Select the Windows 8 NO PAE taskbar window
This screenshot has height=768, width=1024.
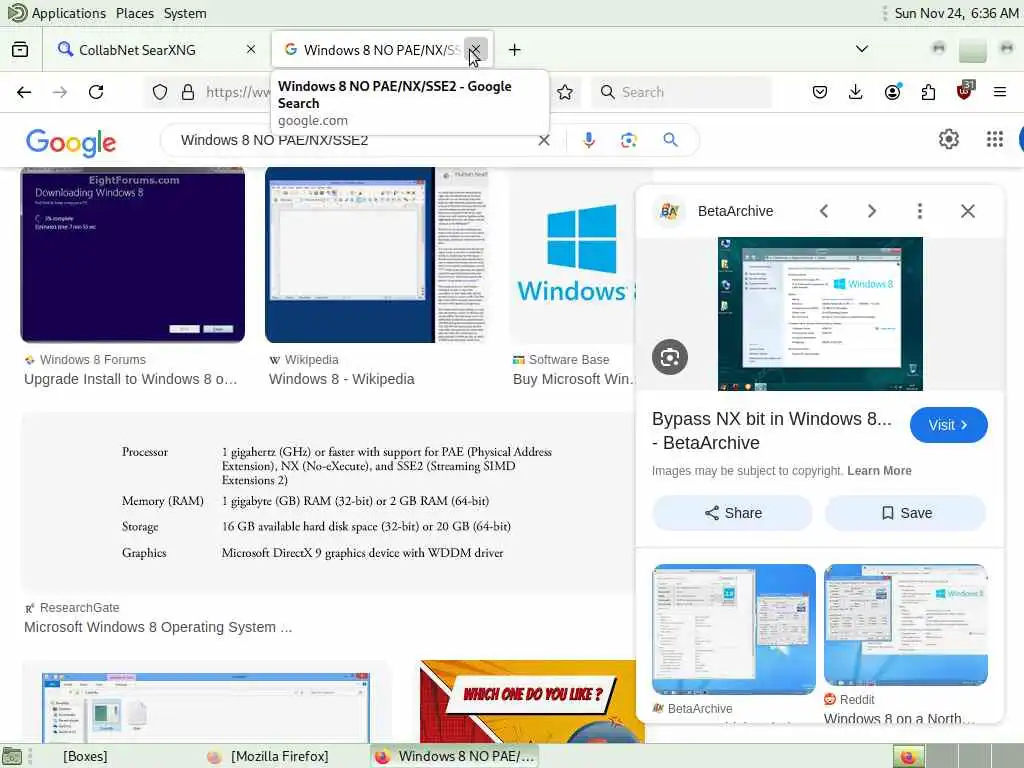tap(455, 756)
